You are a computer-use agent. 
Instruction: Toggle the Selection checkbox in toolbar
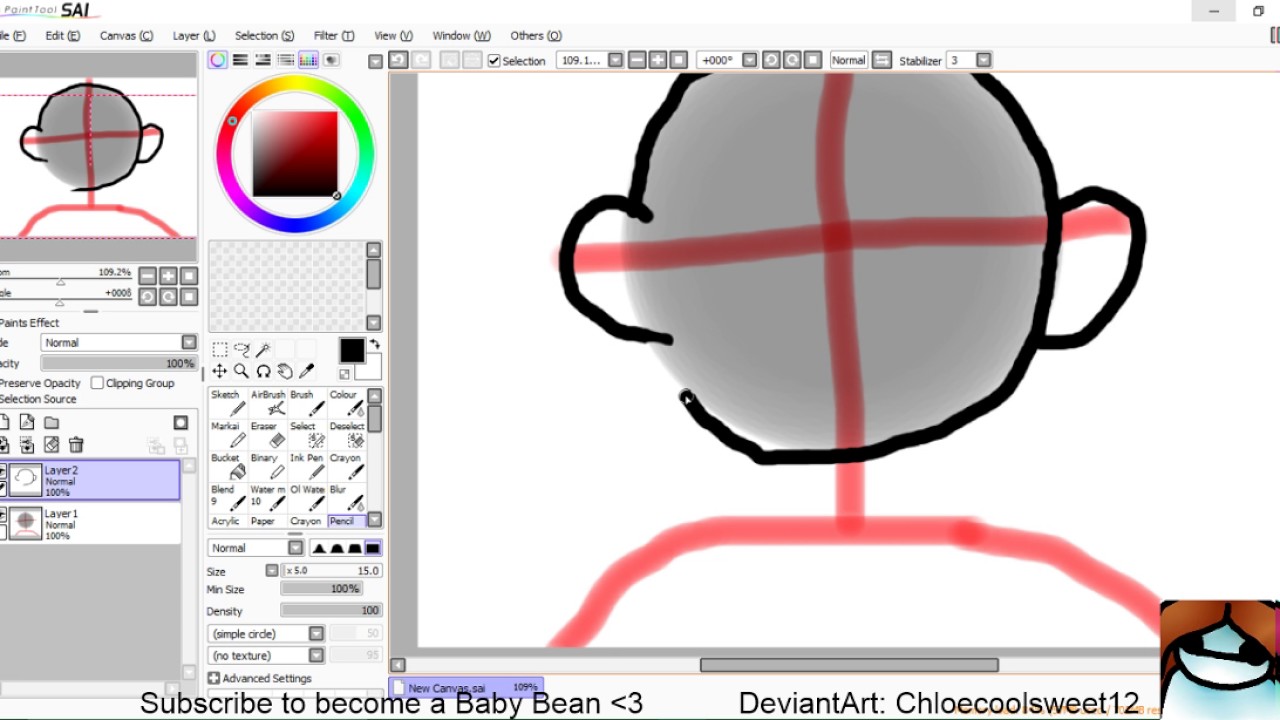coord(494,61)
